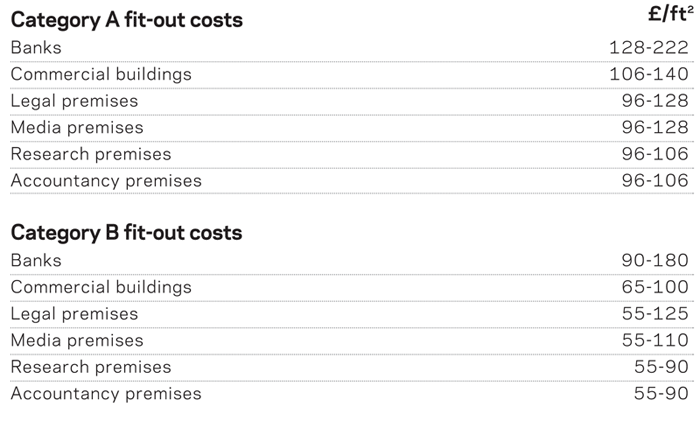Click the Category B fit-out costs heading

126,233
